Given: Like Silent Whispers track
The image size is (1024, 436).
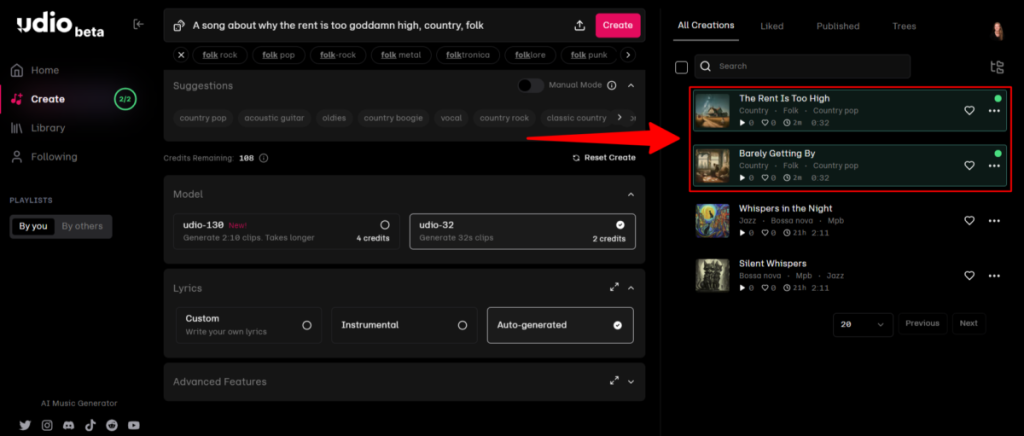Looking at the screenshot, I should [x=969, y=275].
